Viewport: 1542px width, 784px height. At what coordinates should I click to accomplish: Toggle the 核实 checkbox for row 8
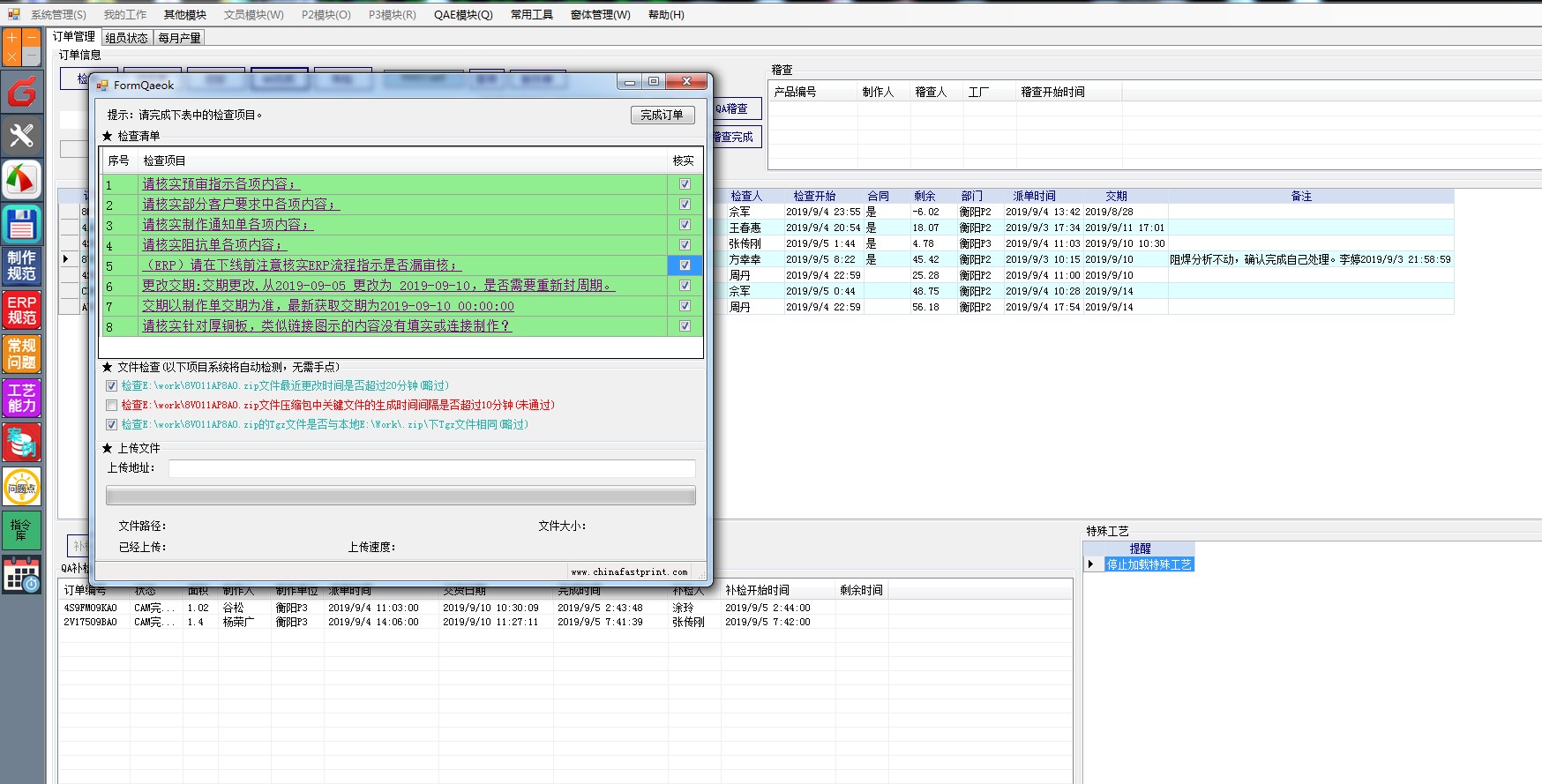tap(685, 326)
